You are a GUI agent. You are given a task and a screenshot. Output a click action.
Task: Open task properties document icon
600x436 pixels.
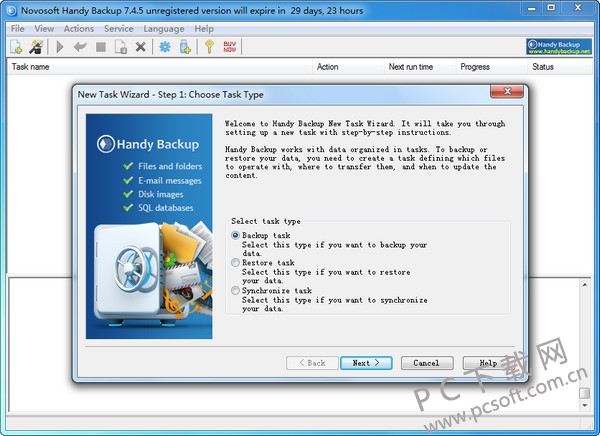121,47
